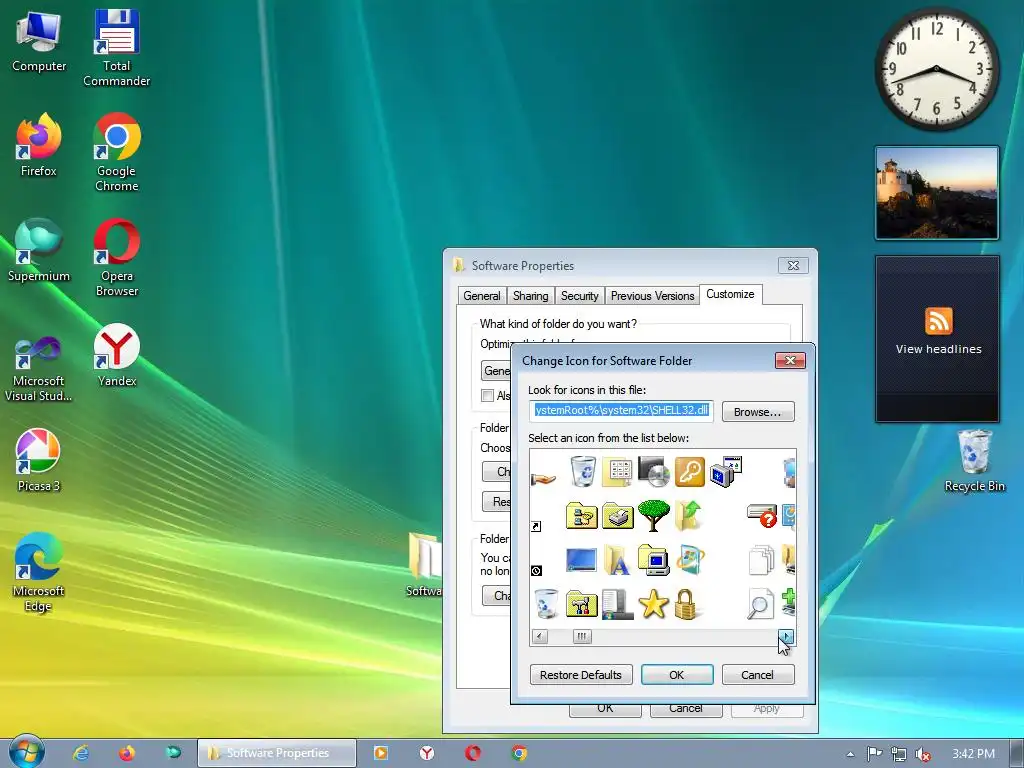1024x768 pixels.
Task: Click the lighthouse slideshow gadget picture
Action: coord(937,193)
